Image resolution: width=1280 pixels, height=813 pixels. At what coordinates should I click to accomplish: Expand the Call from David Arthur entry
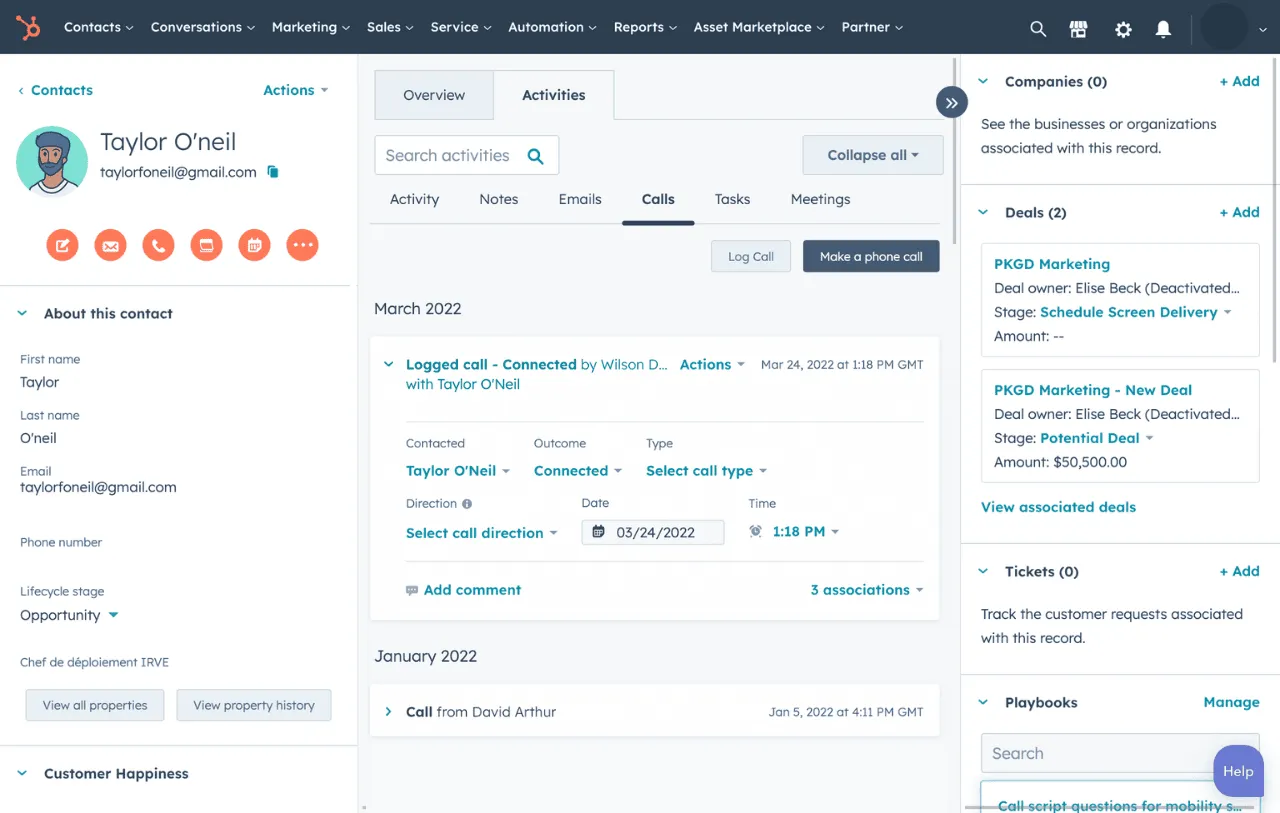pyautogui.click(x=389, y=712)
